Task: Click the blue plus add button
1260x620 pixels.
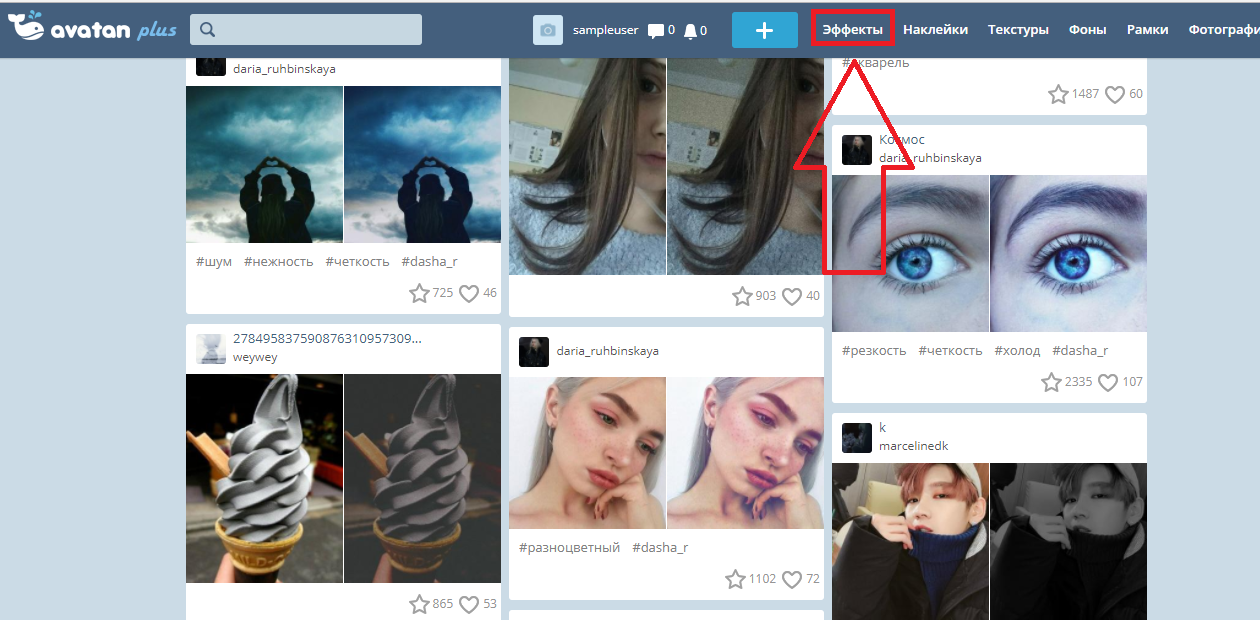Action: (764, 30)
